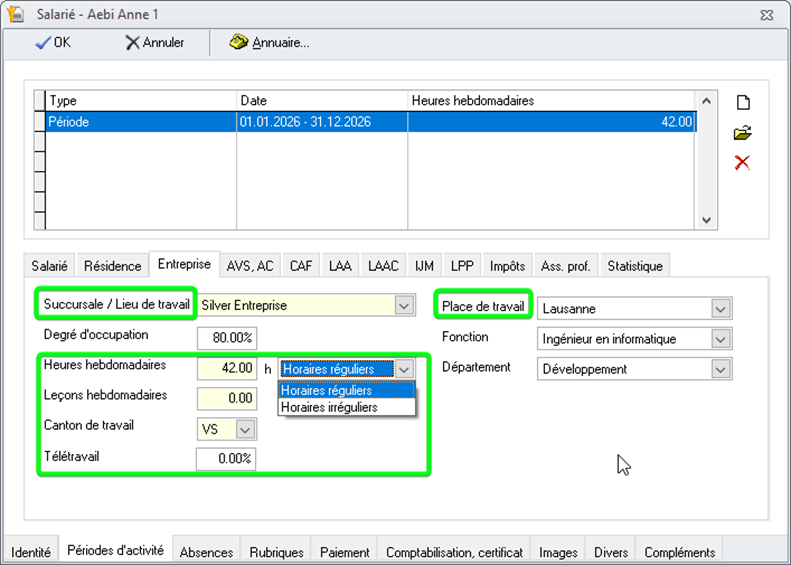Open period using the folder icon
Image resolution: width=791 pixels, height=565 pixels.
(742, 133)
